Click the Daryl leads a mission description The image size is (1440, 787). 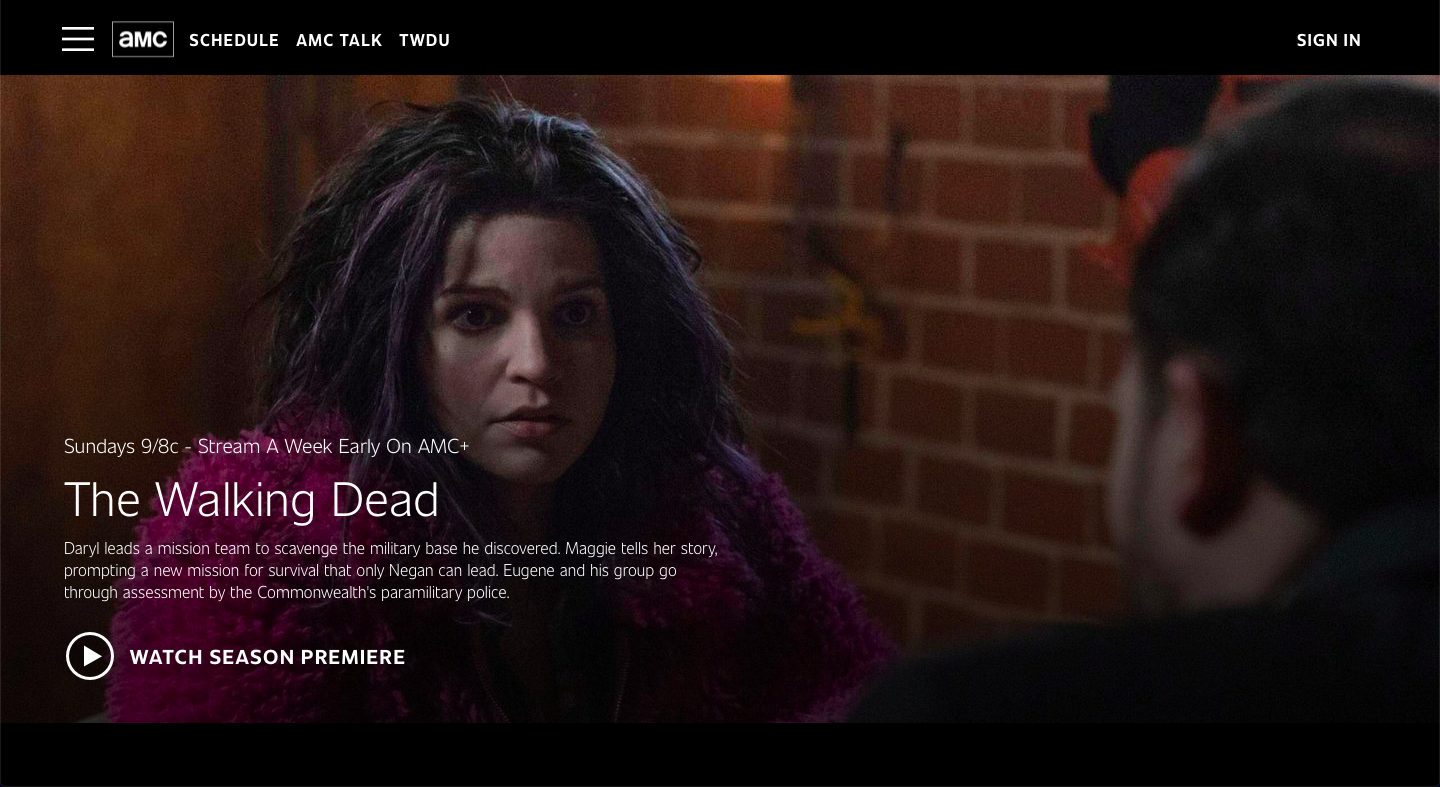(x=391, y=570)
